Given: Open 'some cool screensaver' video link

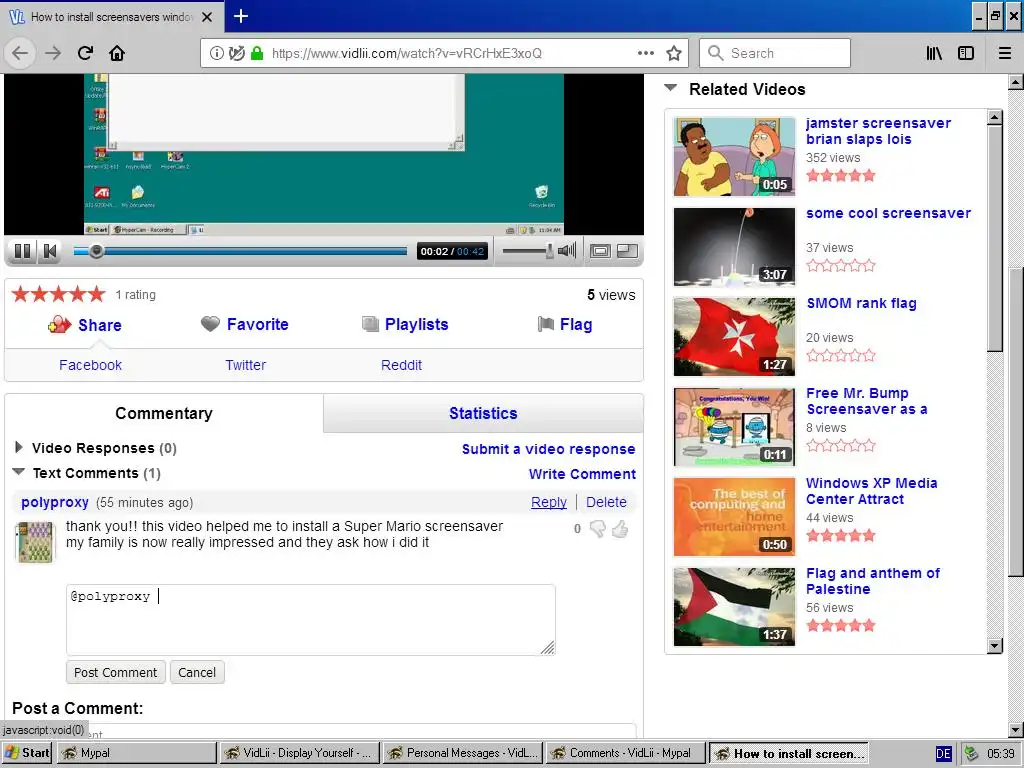Looking at the screenshot, I should [x=888, y=213].
